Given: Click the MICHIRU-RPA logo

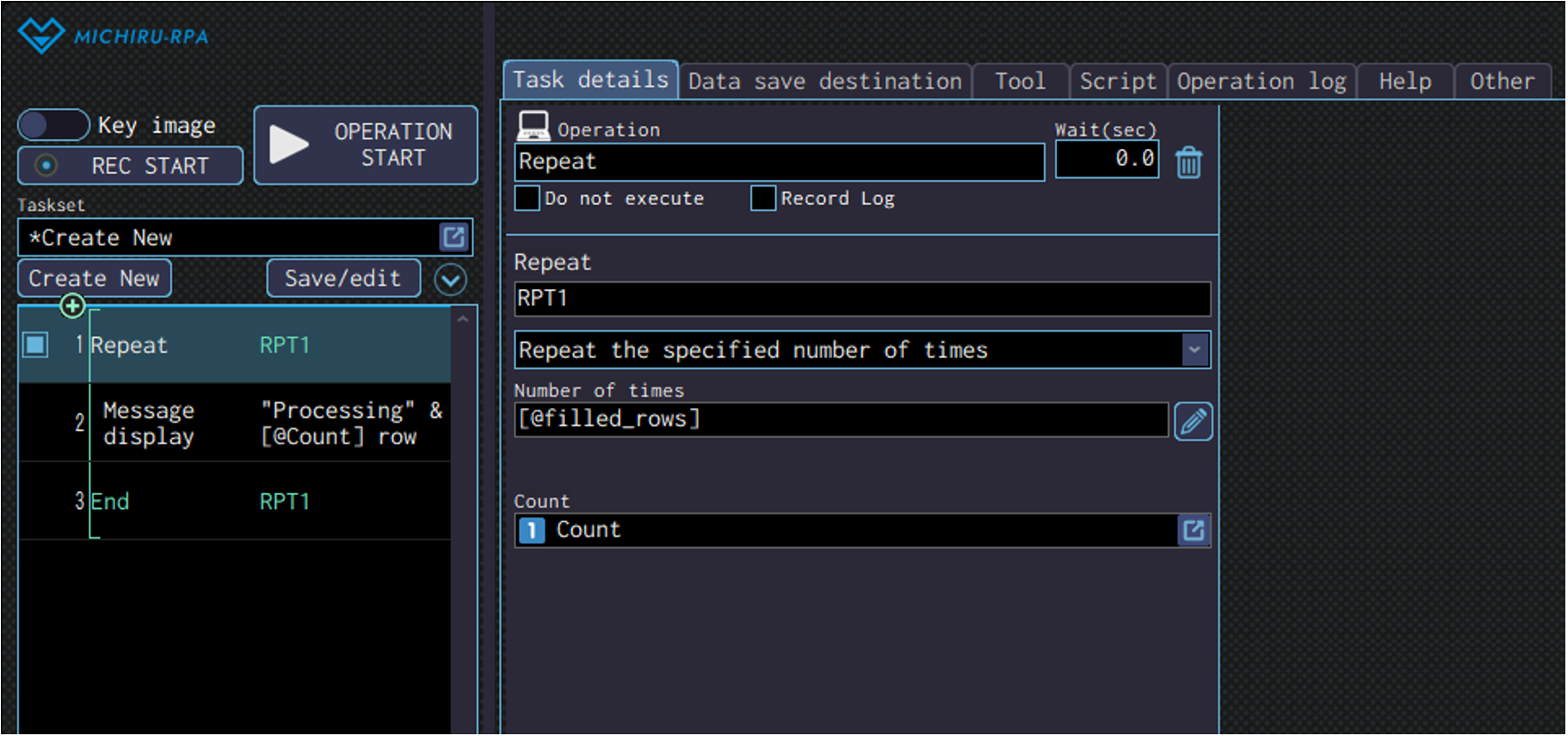Looking at the screenshot, I should click(114, 35).
